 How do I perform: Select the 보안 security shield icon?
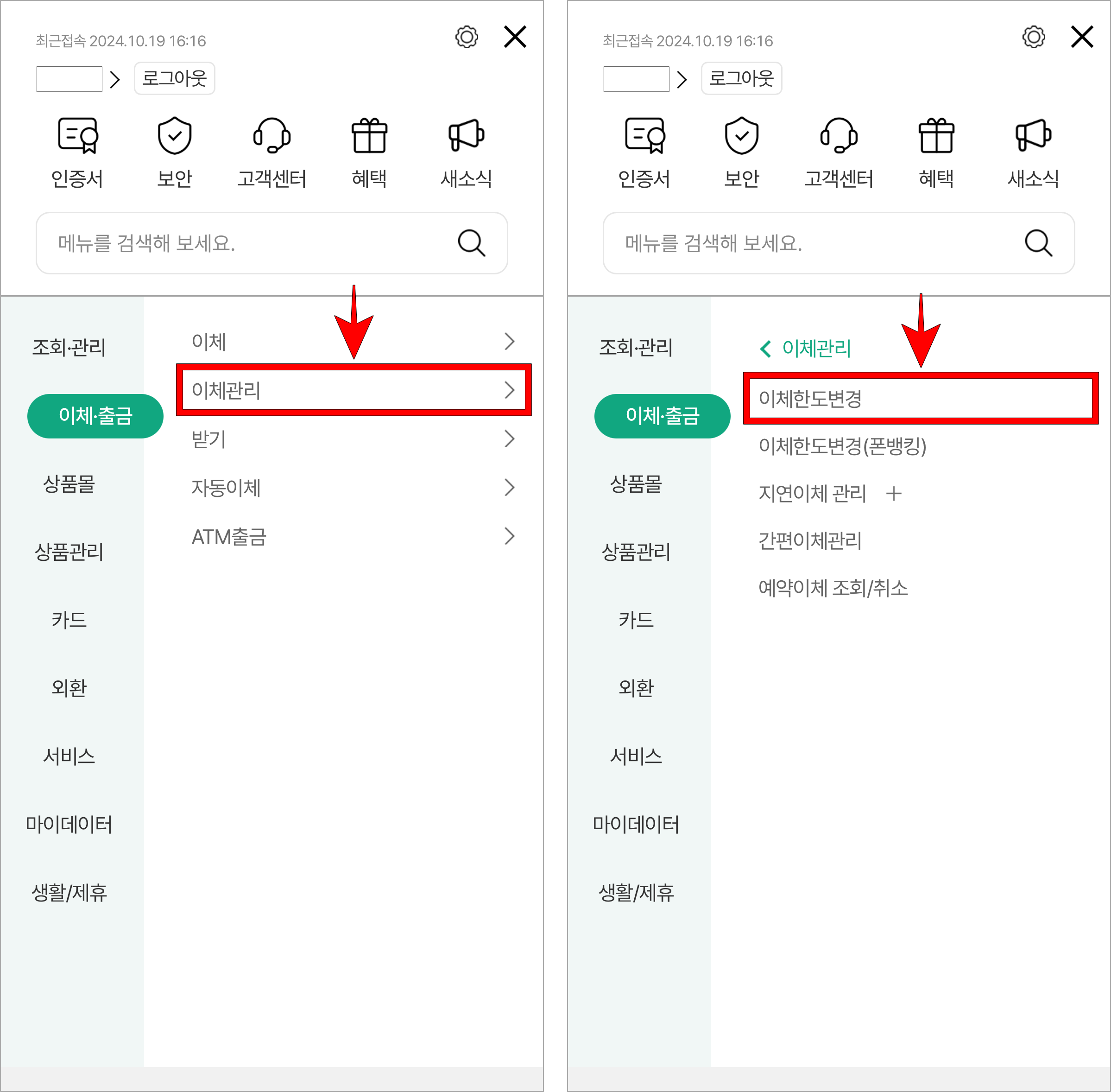click(x=174, y=136)
